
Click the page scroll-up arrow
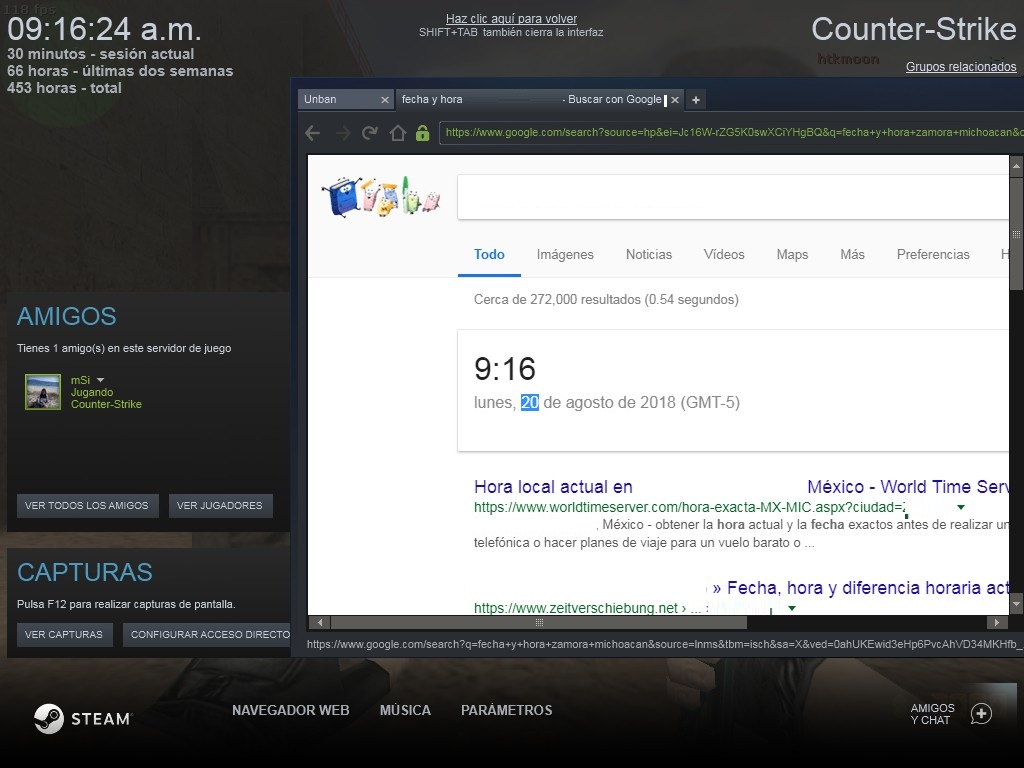(1016, 166)
